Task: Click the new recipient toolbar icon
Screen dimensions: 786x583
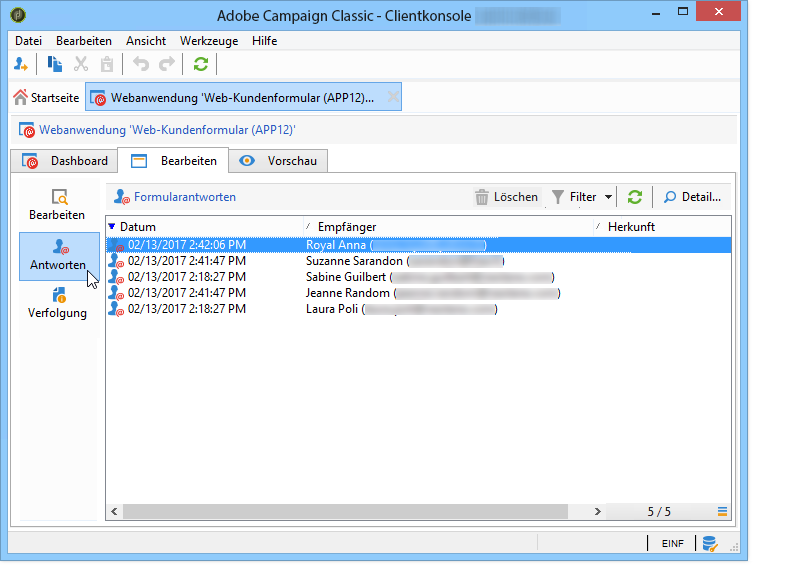Action: tap(21, 64)
